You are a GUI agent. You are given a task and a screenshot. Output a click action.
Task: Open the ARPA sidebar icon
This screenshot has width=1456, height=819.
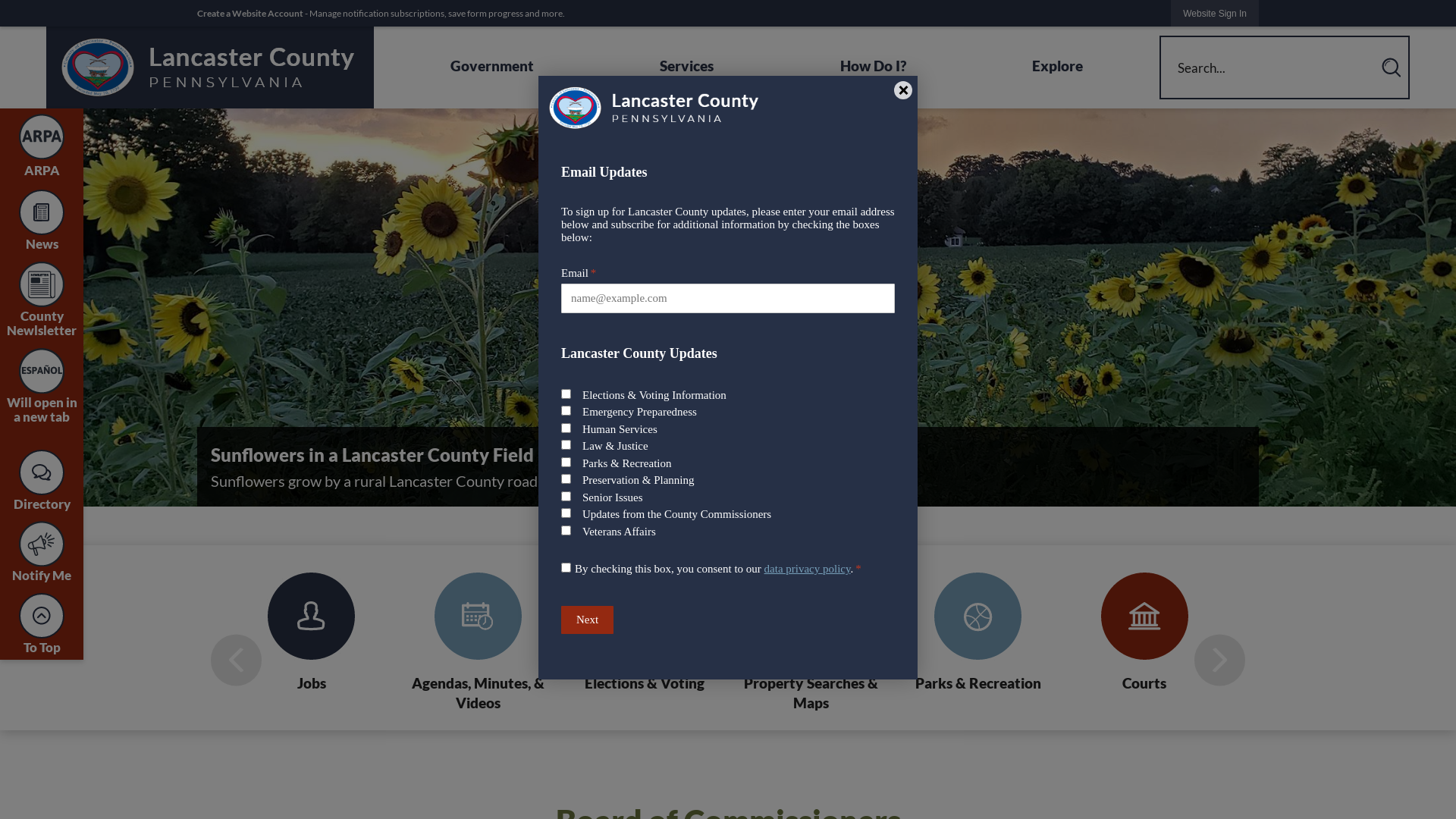click(42, 137)
